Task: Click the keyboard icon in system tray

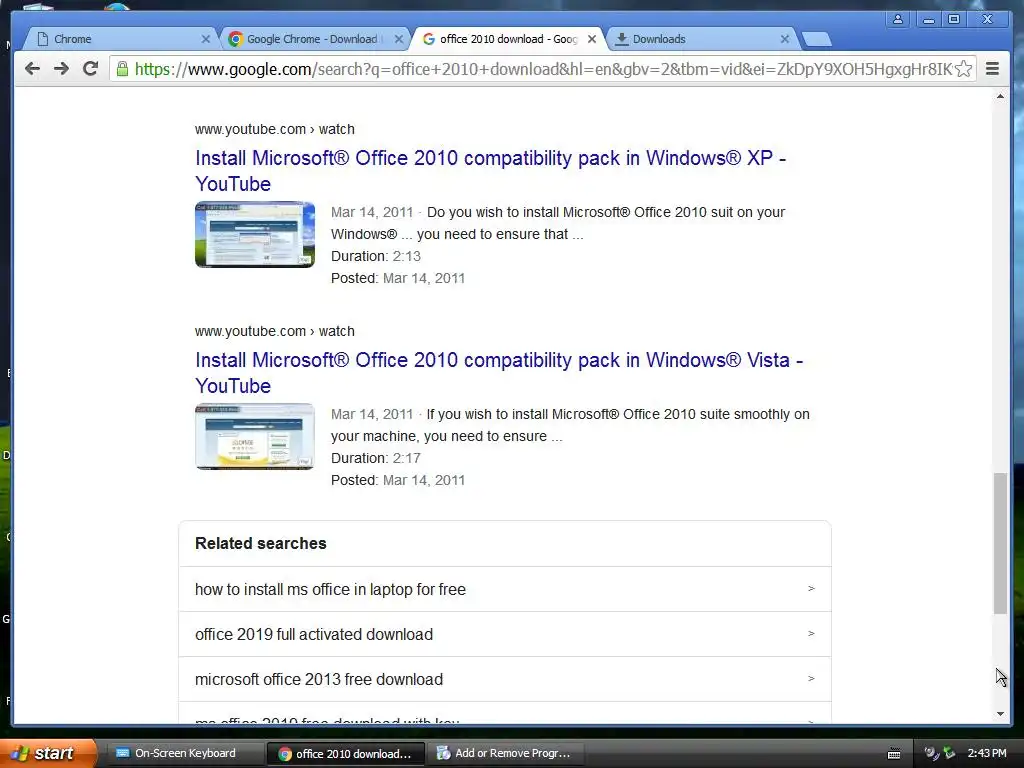Action: pos(894,754)
